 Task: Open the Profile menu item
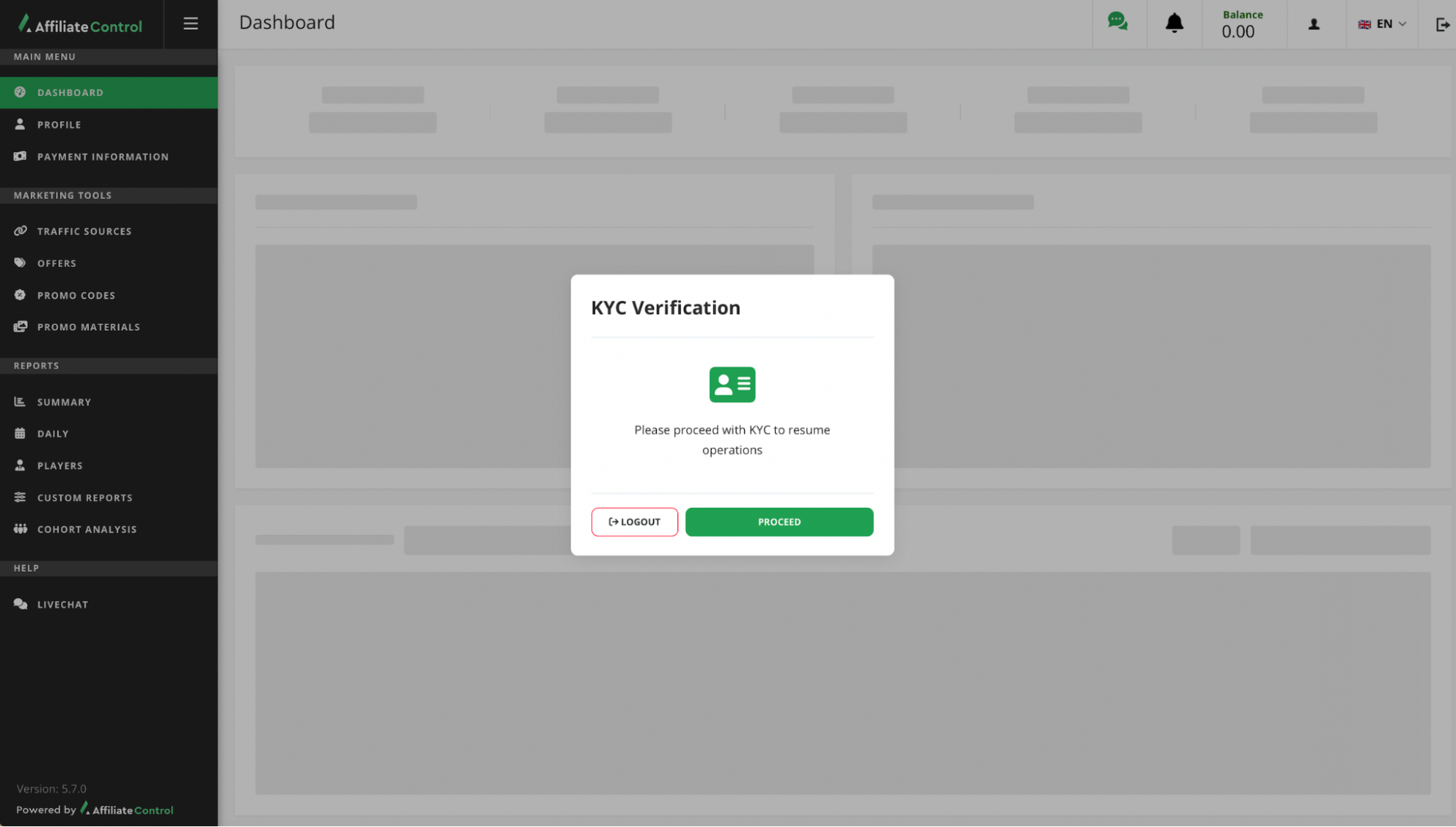(x=59, y=125)
